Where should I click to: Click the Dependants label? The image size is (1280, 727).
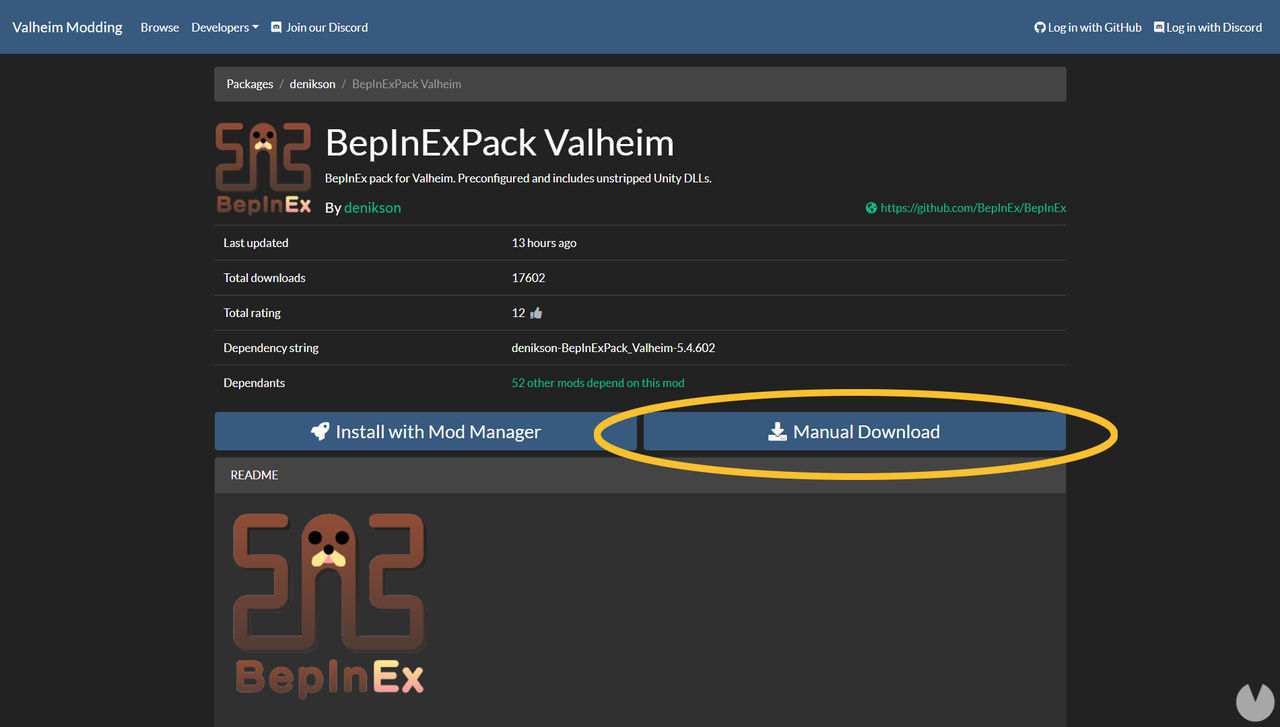(254, 383)
